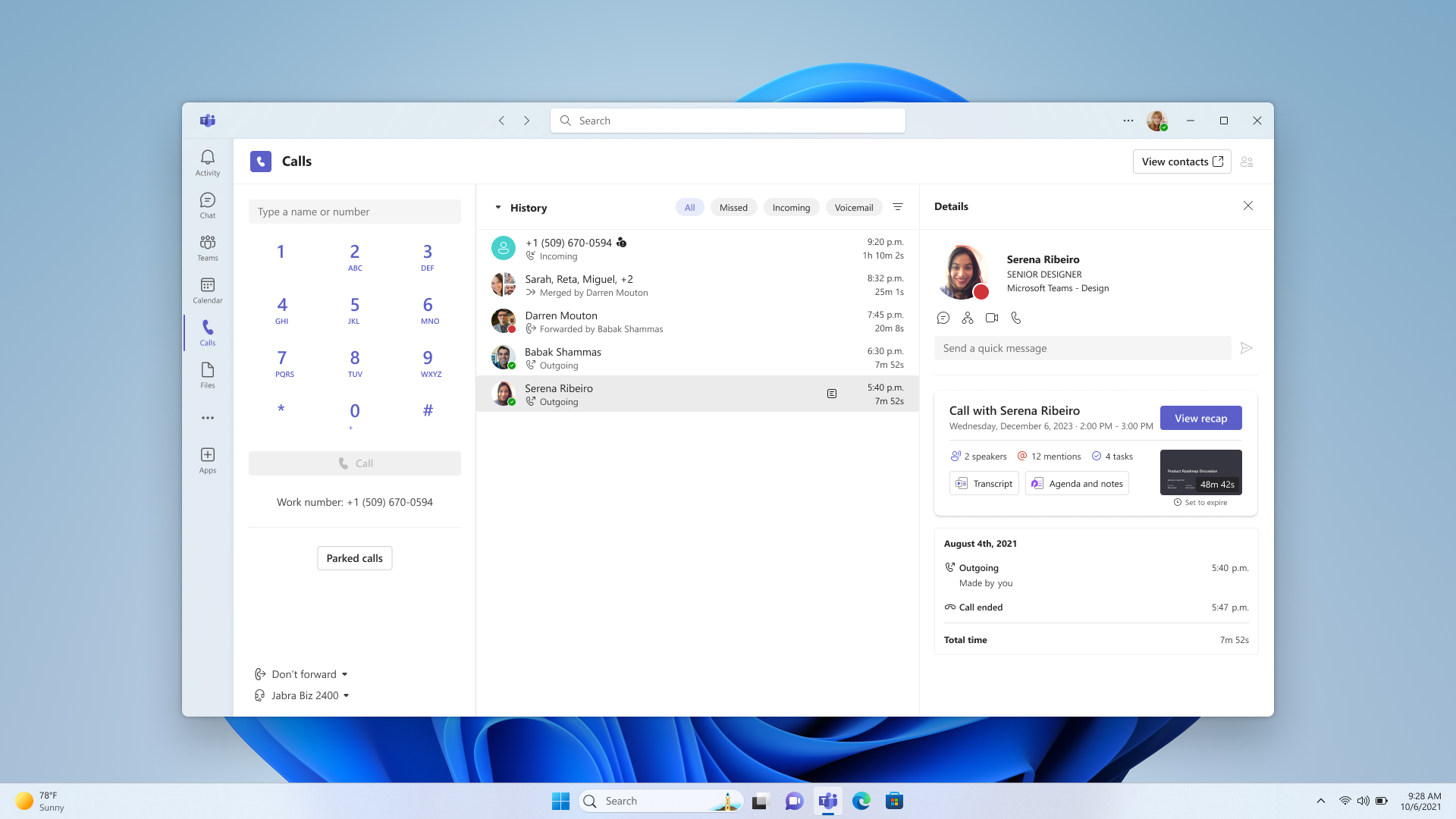Viewport: 1456px width, 819px height.
Task: Open the Activity bell in sidebar
Action: [207, 162]
